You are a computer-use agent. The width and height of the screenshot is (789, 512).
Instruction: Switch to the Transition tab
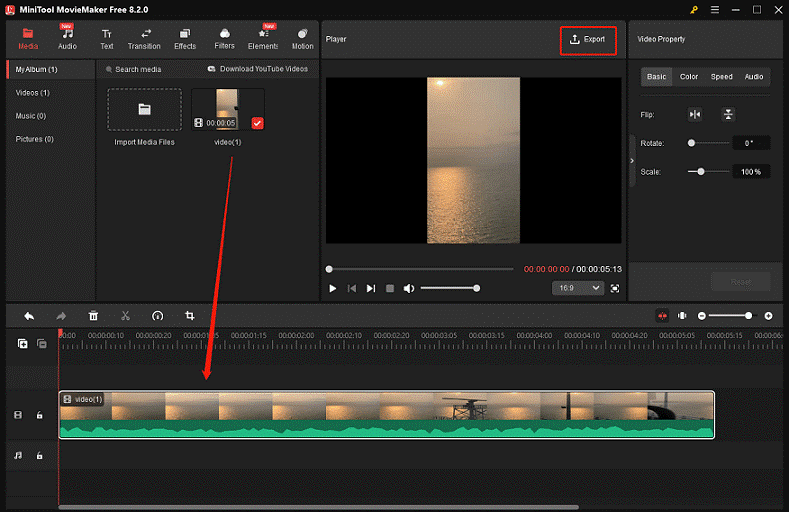(x=144, y=39)
